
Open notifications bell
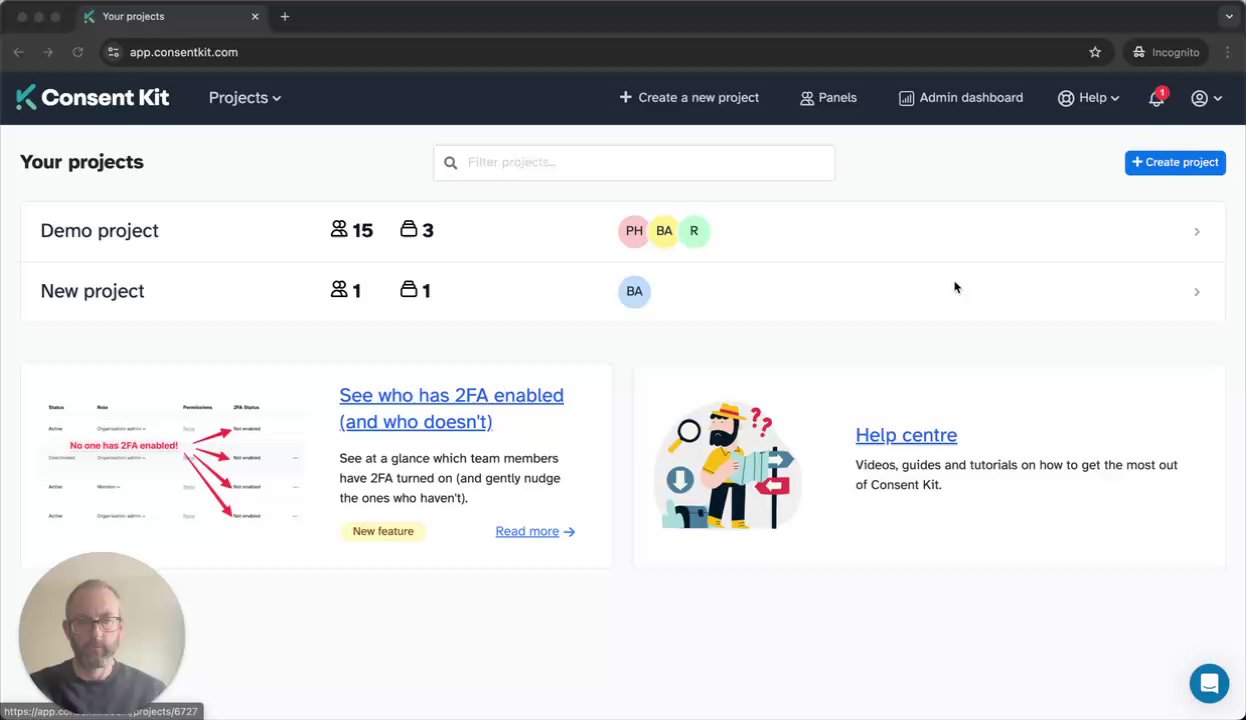tap(1156, 98)
